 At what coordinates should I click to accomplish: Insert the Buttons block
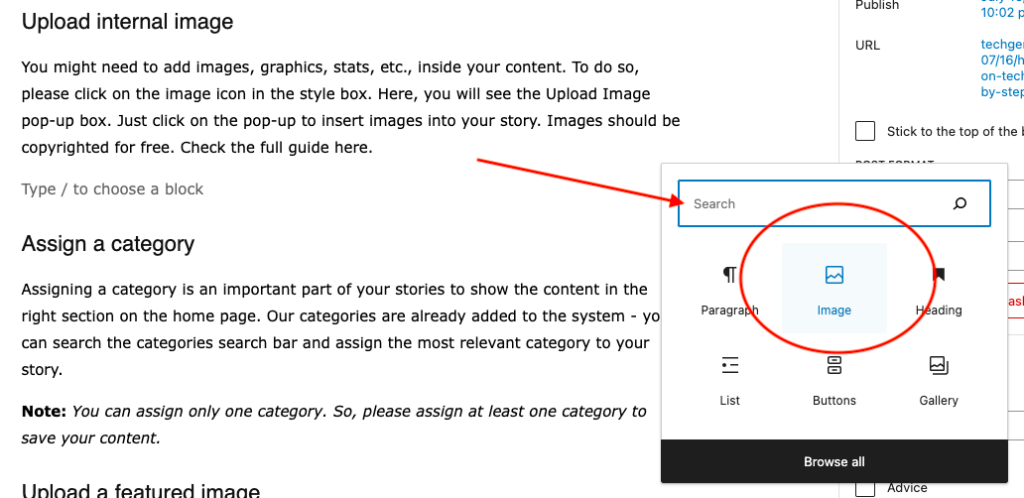[x=834, y=379]
